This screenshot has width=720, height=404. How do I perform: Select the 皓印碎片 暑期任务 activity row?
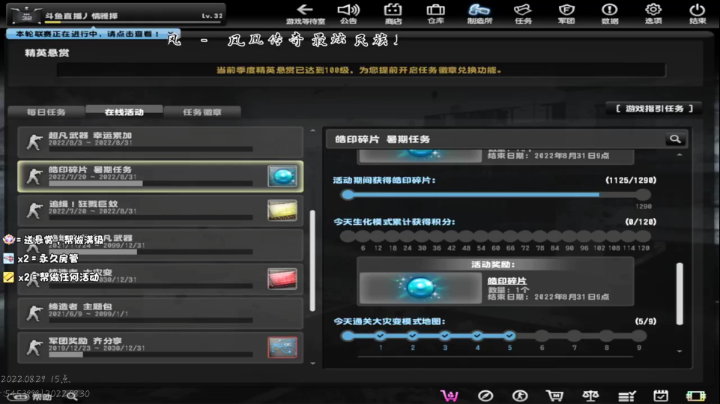(x=160, y=176)
